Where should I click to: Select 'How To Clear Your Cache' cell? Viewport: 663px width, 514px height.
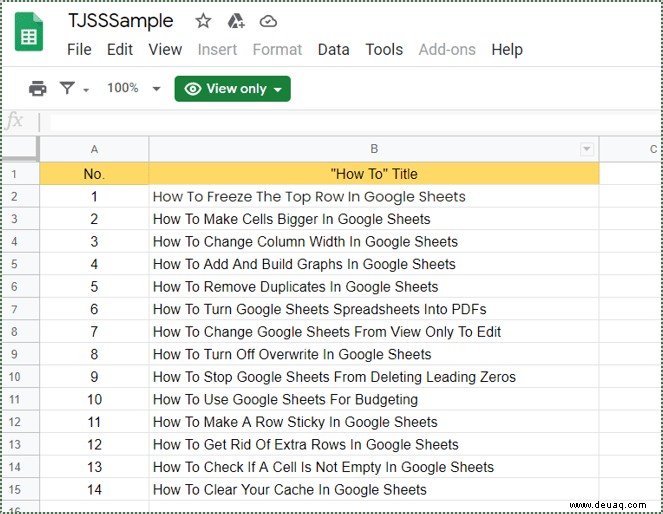(374, 489)
